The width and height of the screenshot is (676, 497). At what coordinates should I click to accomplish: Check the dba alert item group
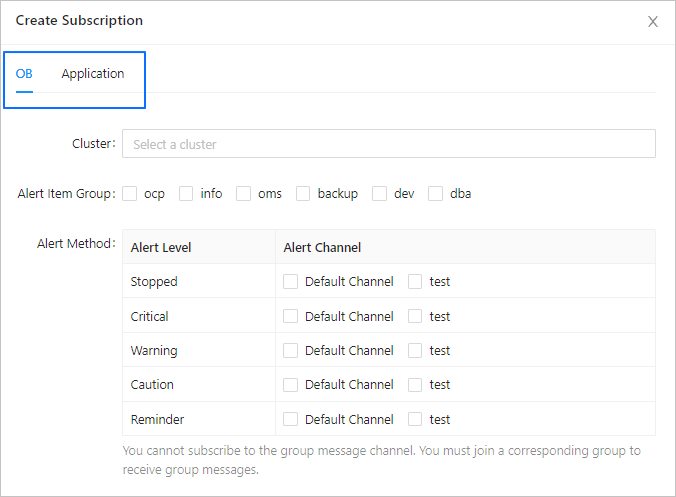(436, 194)
